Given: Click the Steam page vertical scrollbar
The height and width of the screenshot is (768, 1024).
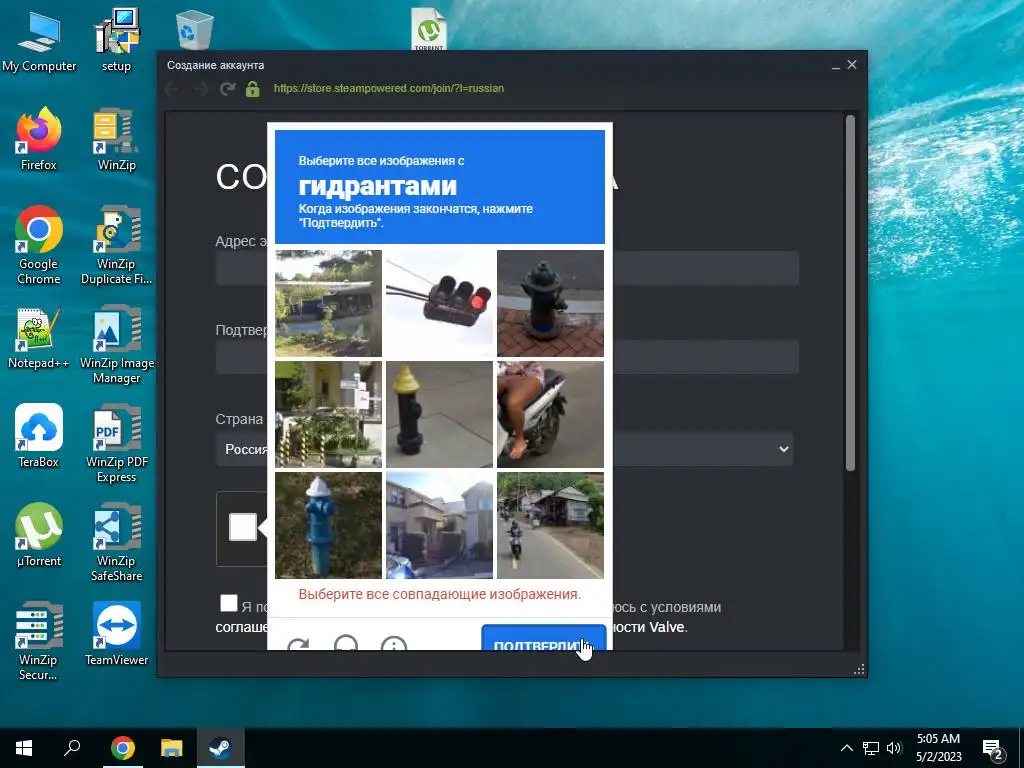Looking at the screenshot, I should pos(850,293).
